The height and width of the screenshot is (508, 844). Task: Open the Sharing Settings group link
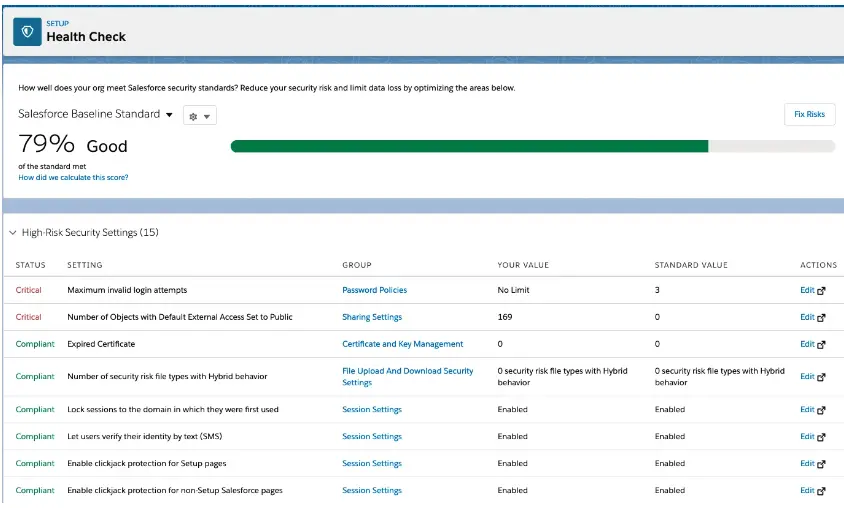point(372,317)
